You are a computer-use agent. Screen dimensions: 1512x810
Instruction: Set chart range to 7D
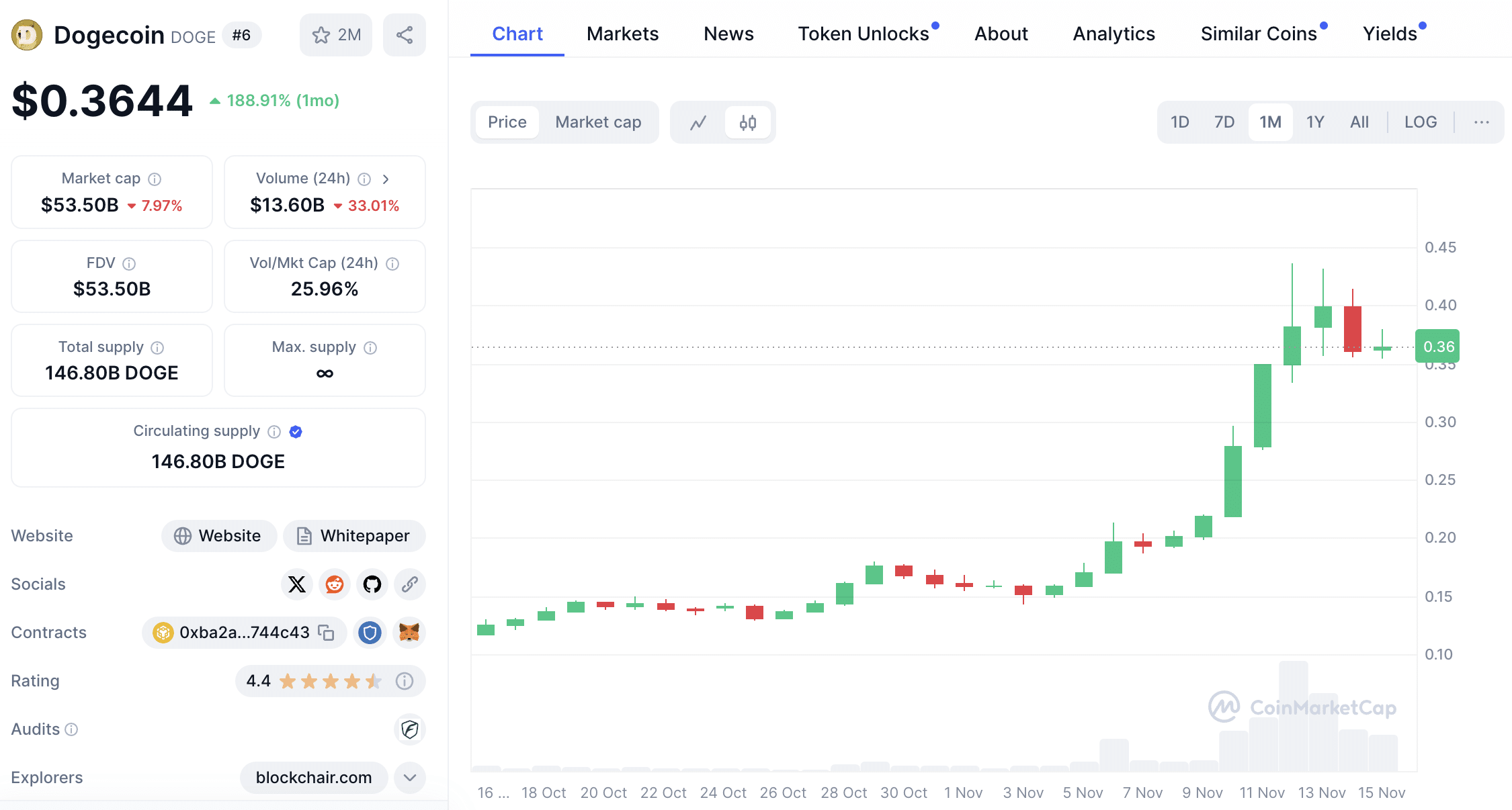click(1224, 122)
